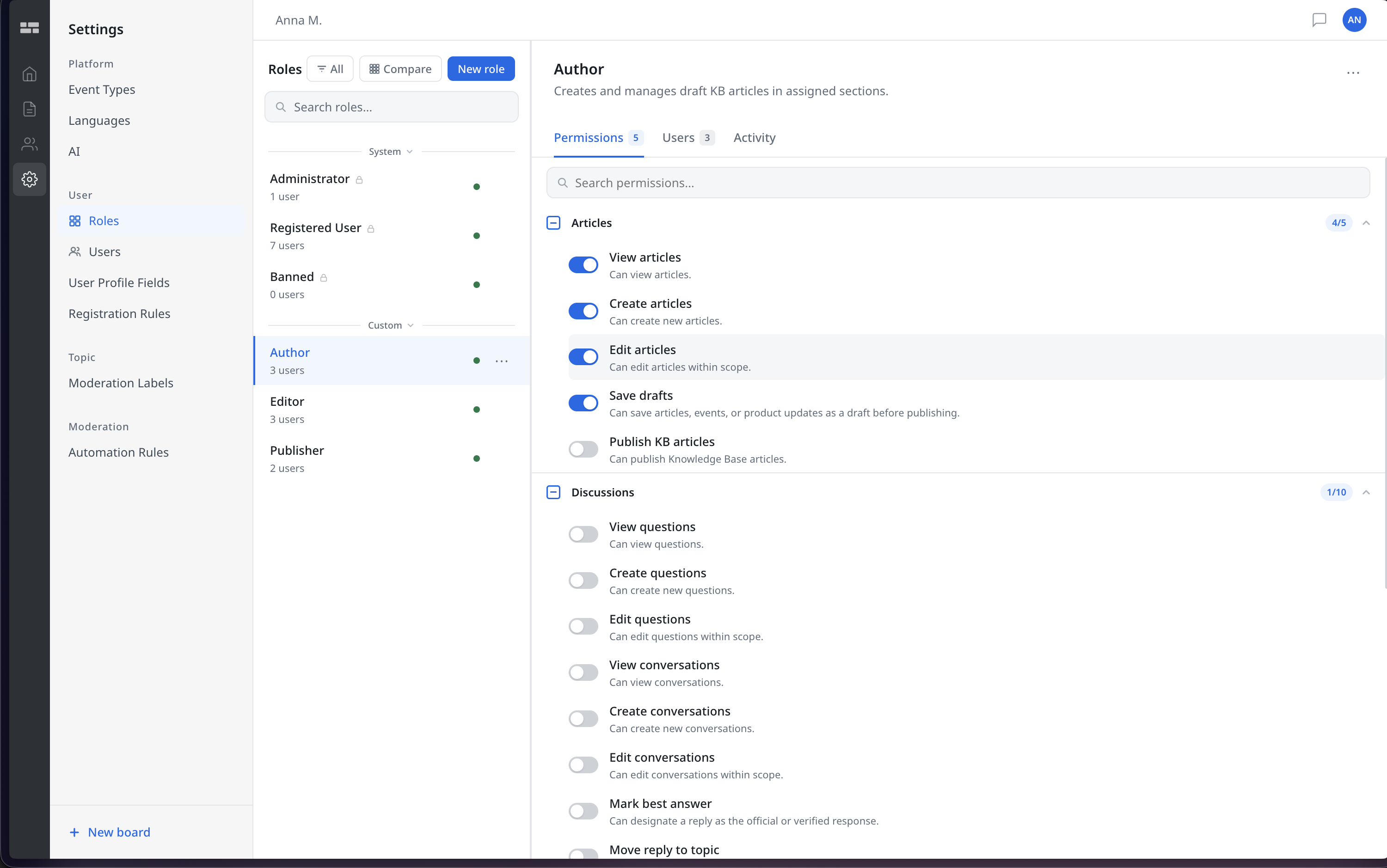The height and width of the screenshot is (868, 1387).
Task: Click the status dot in the Administrator row
Action: point(477,187)
